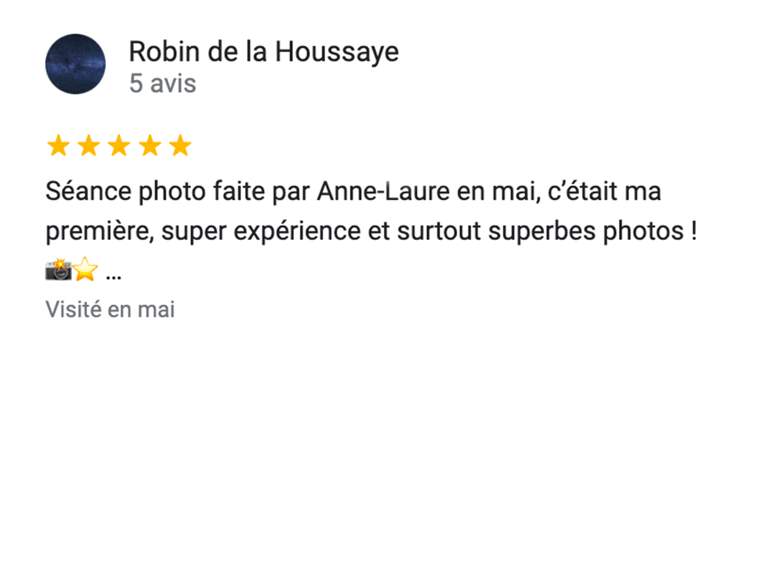Click the words 'en mai' in review body
The height and width of the screenshot is (582, 768).
coord(499,191)
